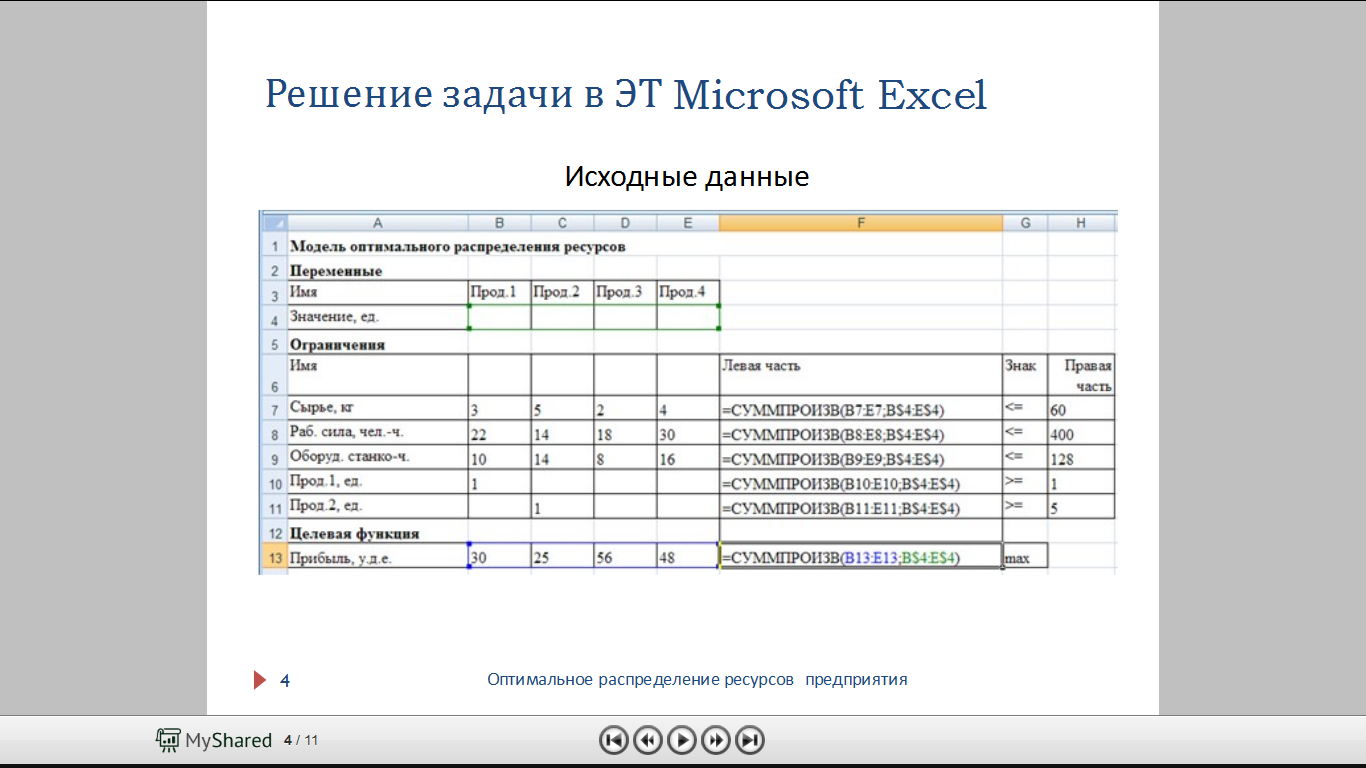1366x768 pixels.
Task: Click the max cell in row 13
Action: tap(1025, 557)
